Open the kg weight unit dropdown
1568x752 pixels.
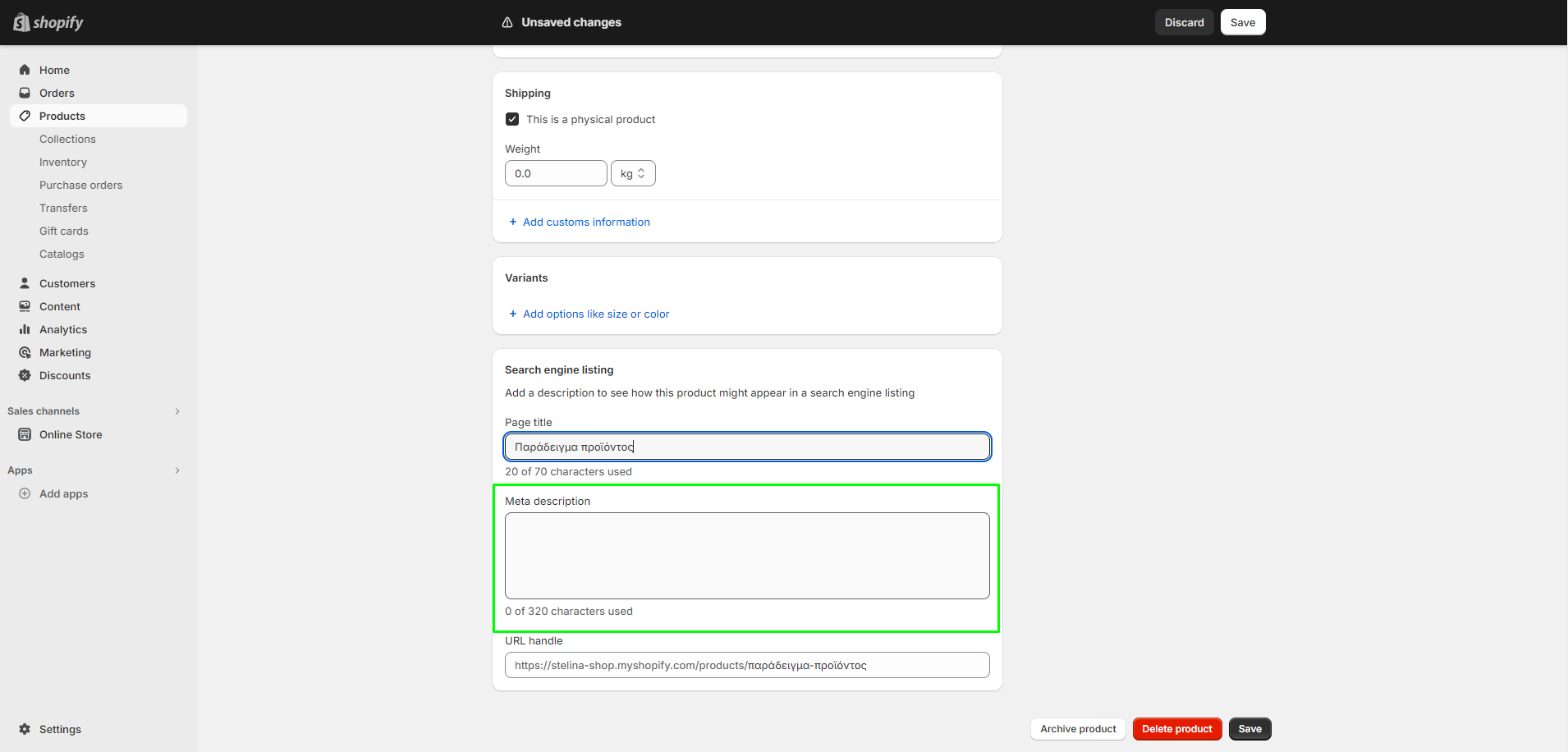click(x=633, y=173)
